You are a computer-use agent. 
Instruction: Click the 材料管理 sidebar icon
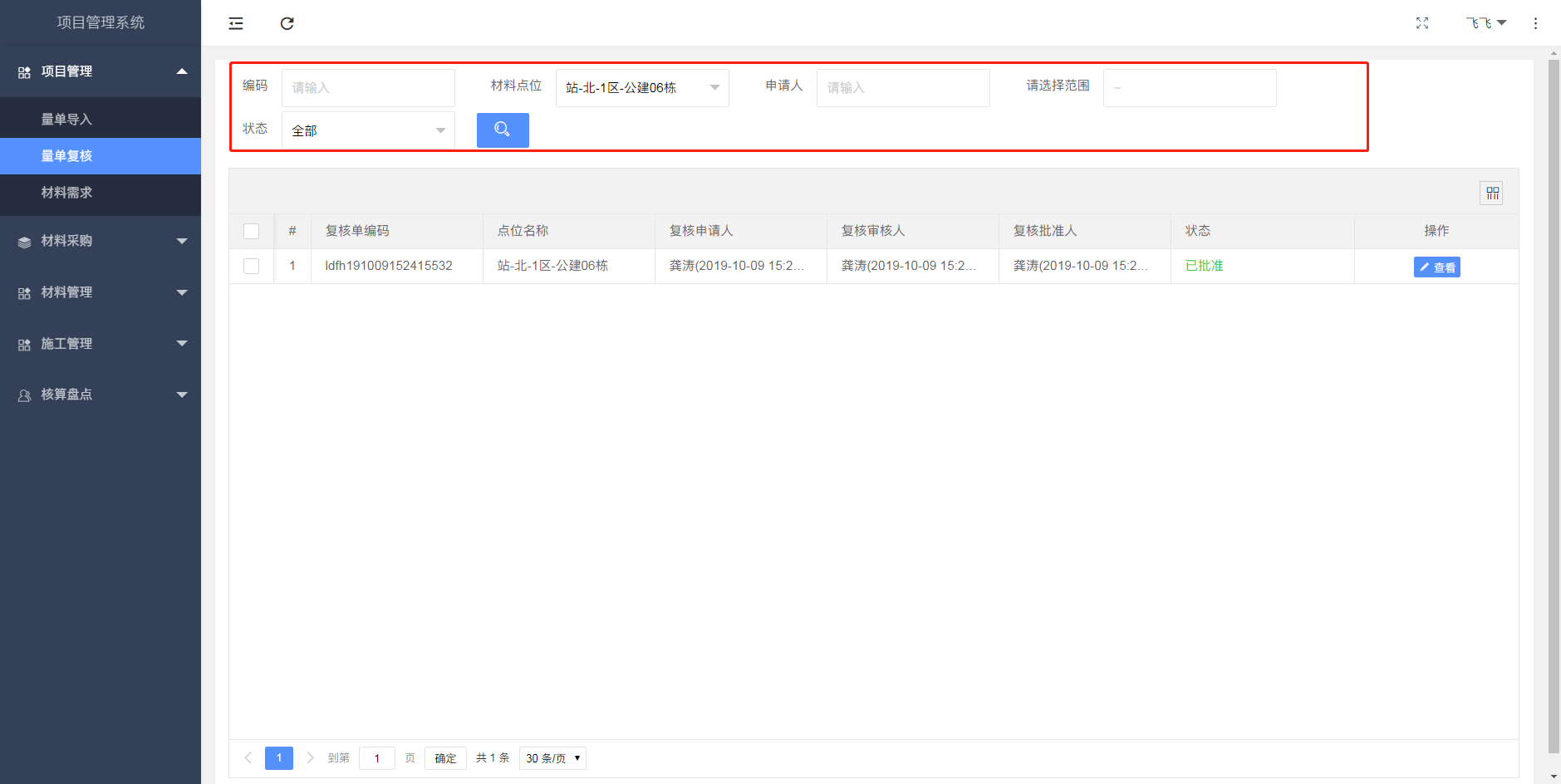(24, 293)
